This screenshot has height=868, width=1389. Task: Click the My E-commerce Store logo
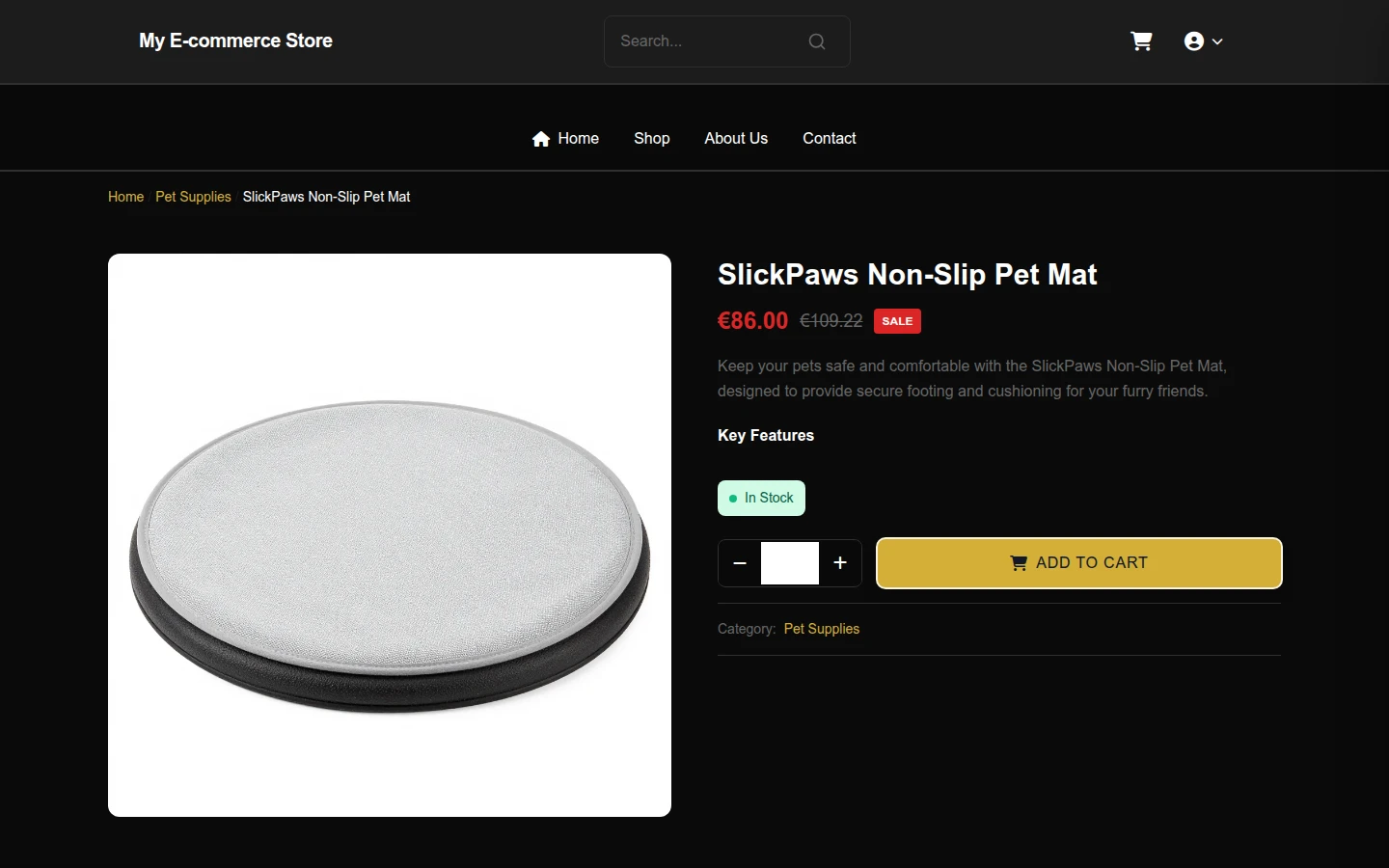235,41
